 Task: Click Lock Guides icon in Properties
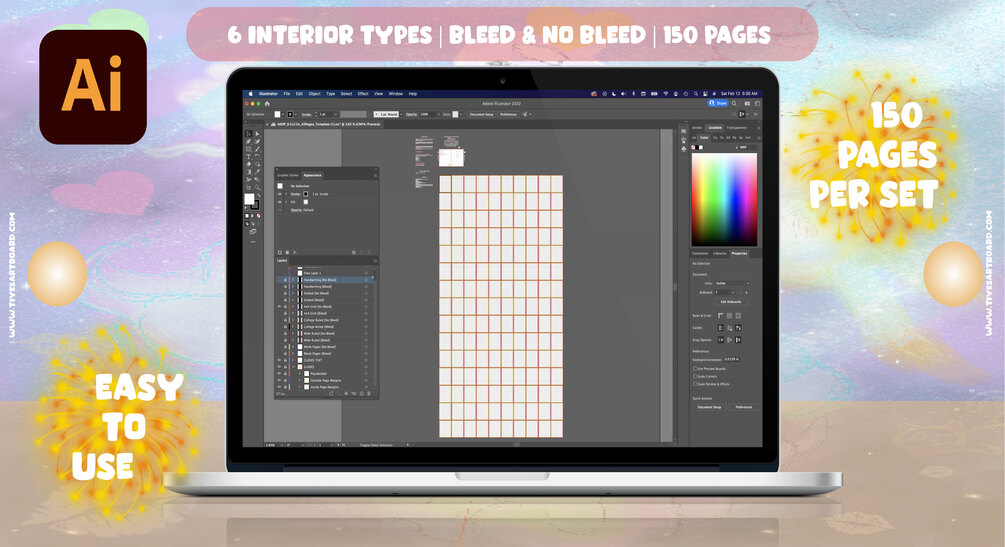tap(729, 328)
